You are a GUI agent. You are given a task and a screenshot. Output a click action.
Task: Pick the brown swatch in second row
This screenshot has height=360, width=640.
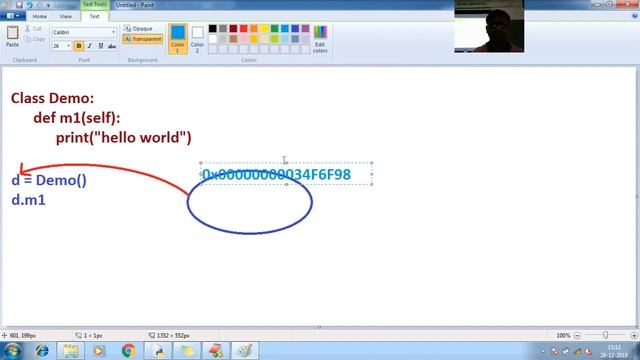pos(233,39)
